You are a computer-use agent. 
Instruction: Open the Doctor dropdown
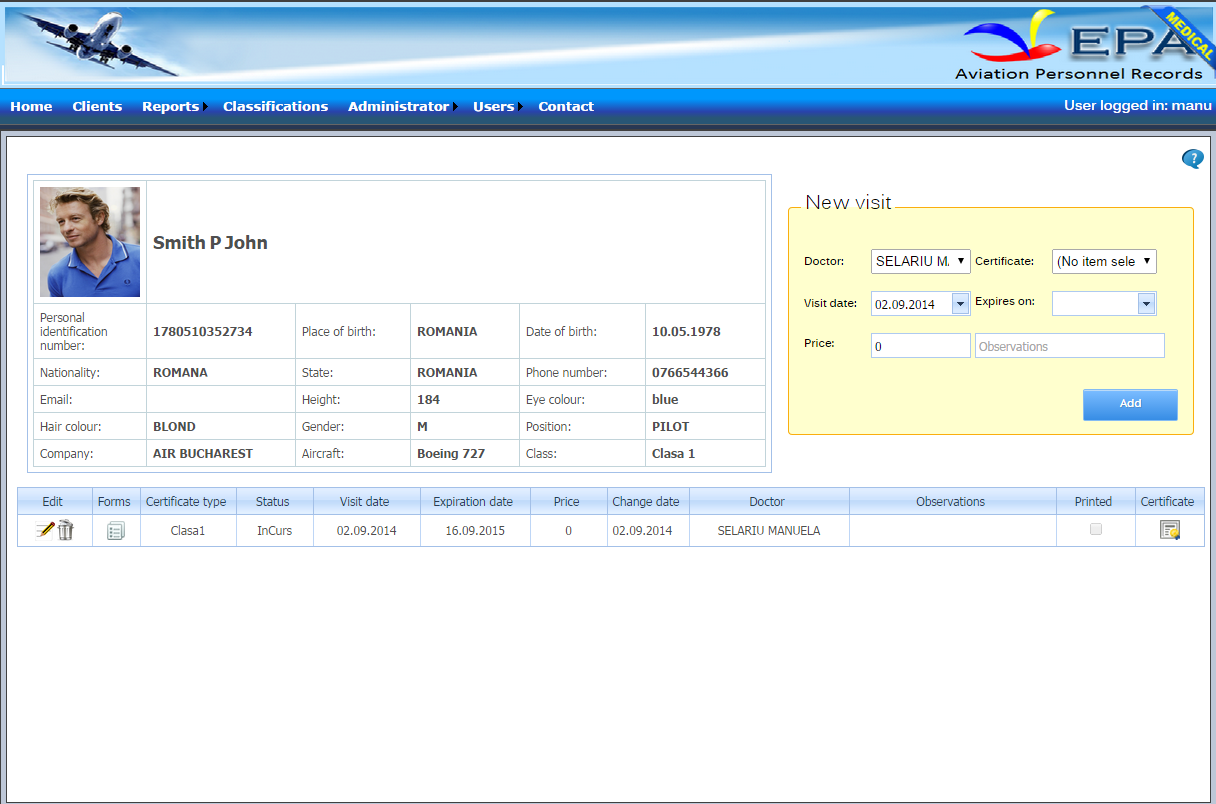click(x=920, y=261)
